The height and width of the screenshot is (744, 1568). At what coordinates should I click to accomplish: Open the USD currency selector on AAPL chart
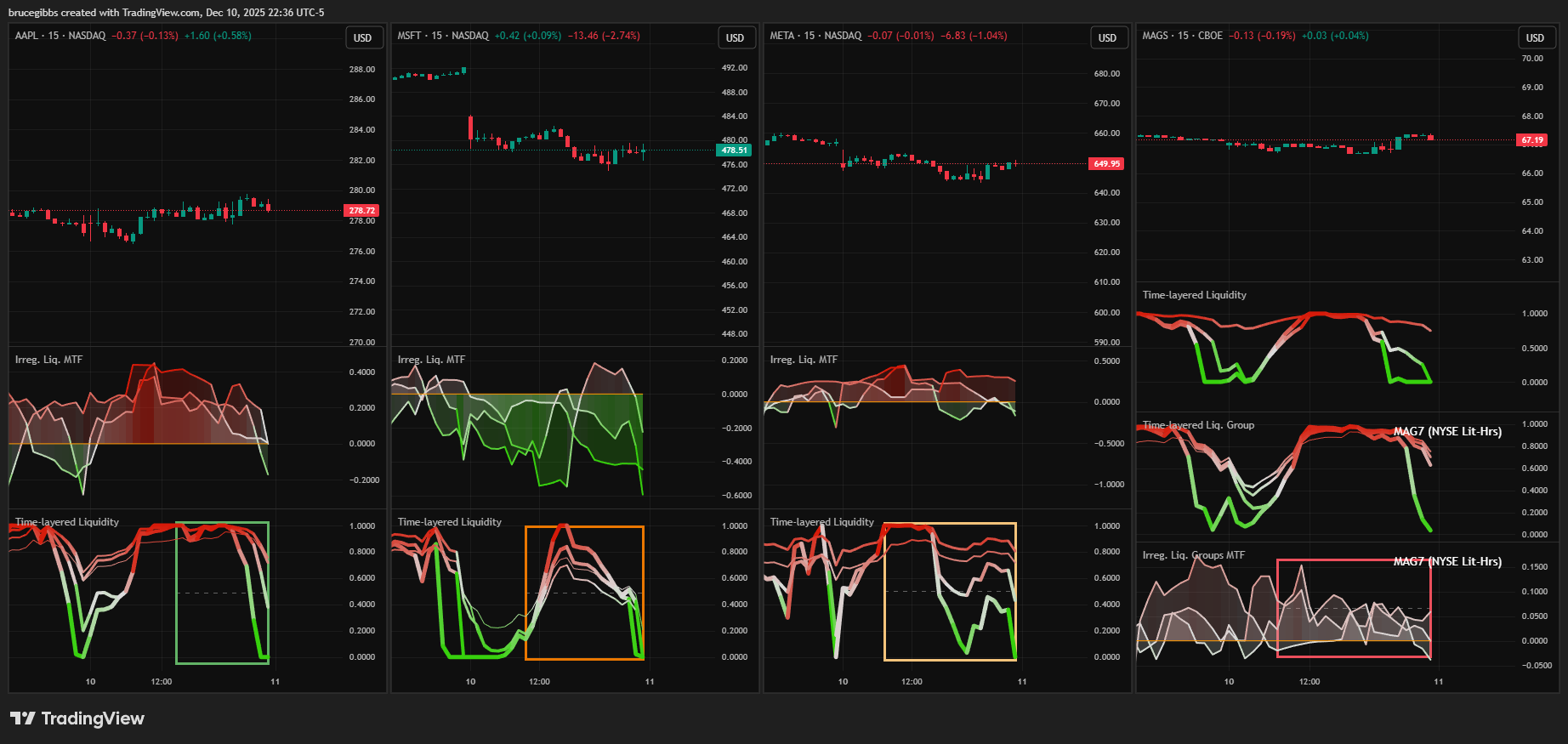[x=362, y=37]
